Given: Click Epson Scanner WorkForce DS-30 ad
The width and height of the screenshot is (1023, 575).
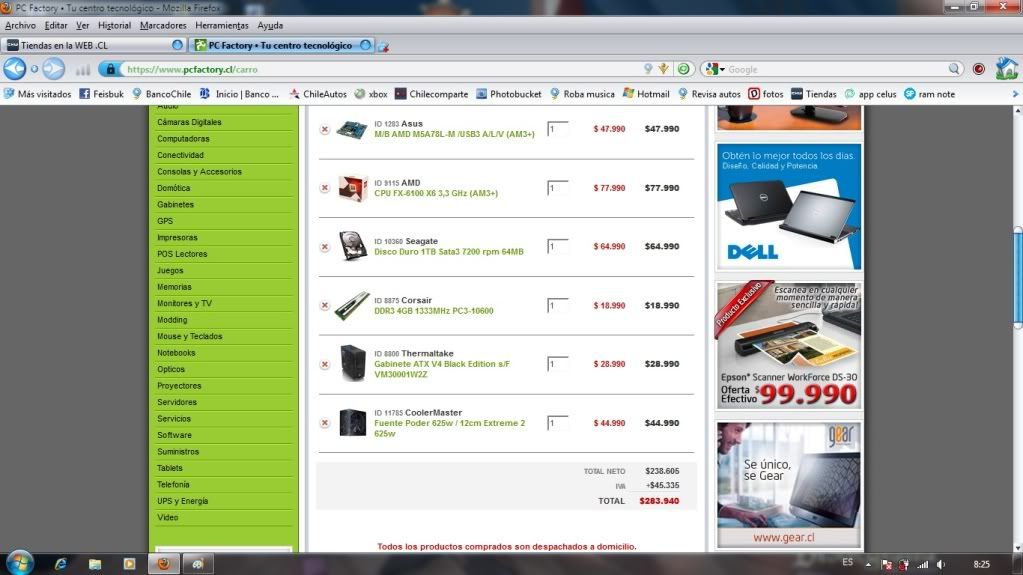Looking at the screenshot, I should point(789,345).
